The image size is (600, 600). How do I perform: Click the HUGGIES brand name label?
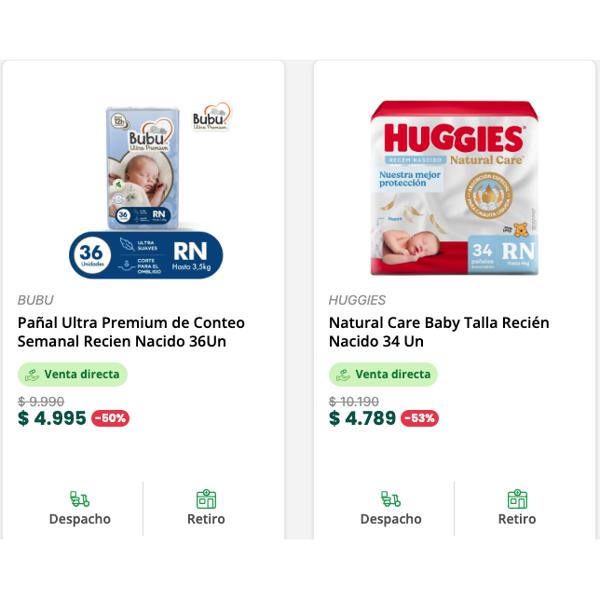[x=357, y=300]
